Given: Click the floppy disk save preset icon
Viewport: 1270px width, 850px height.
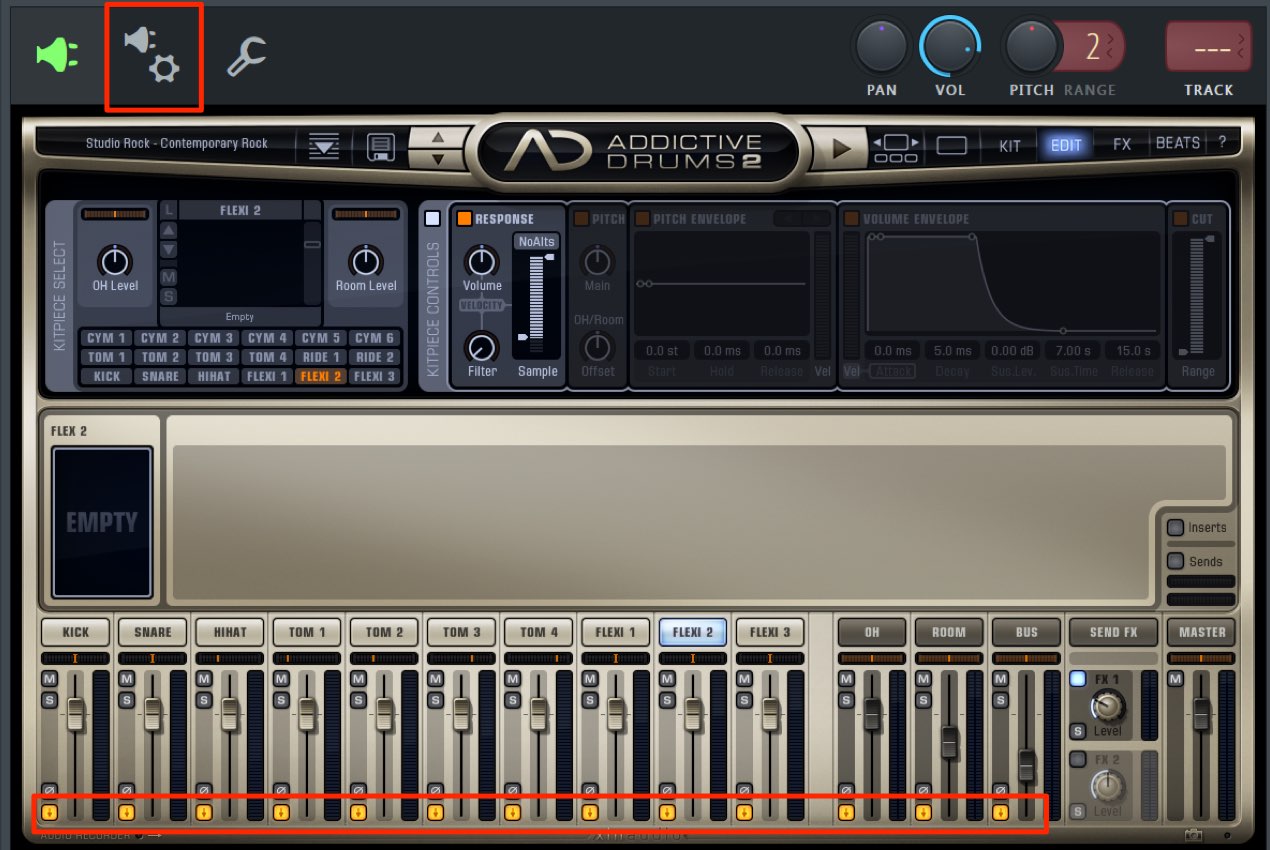Looking at the screenshot, I should click(381, 146).
